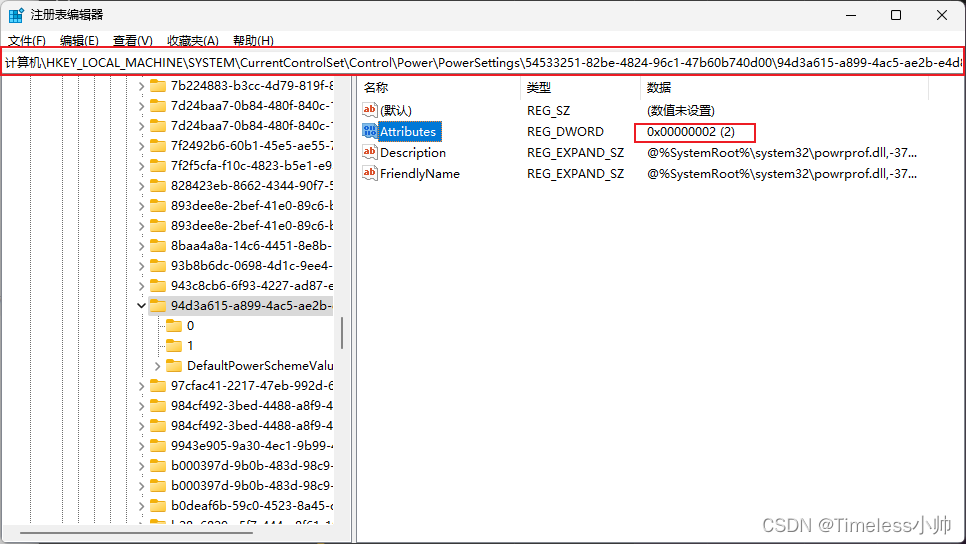Viewport: 966px width, 544px height.
Task: Select tree key 94d3a615-a899-4ac5-ae2b
Action: pyautogui.click(x=251, y=306)
